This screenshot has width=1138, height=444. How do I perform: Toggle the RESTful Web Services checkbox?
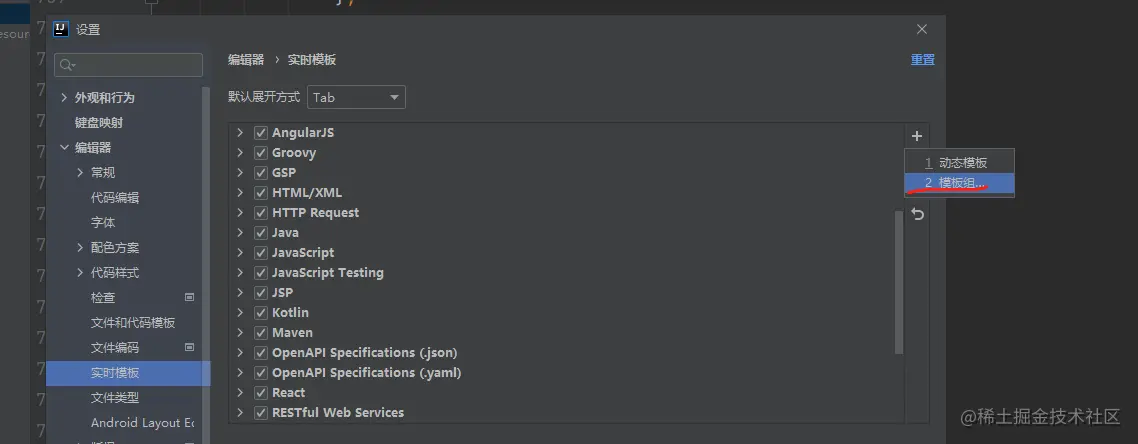click(261, 413)
